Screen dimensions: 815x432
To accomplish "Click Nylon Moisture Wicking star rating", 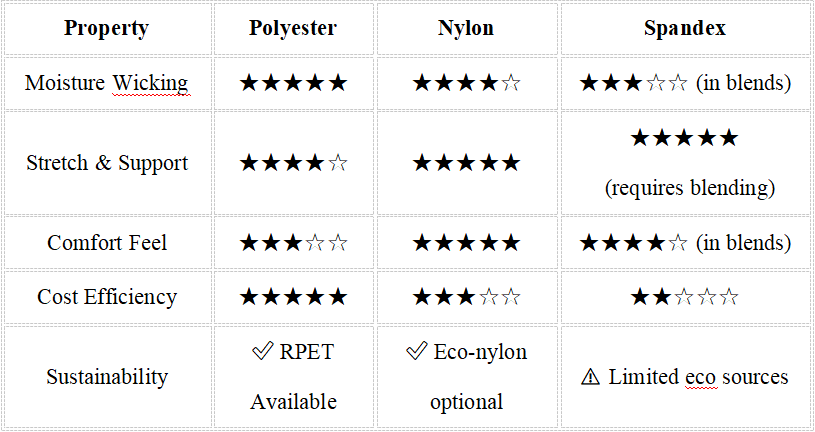I will [466, 83].
